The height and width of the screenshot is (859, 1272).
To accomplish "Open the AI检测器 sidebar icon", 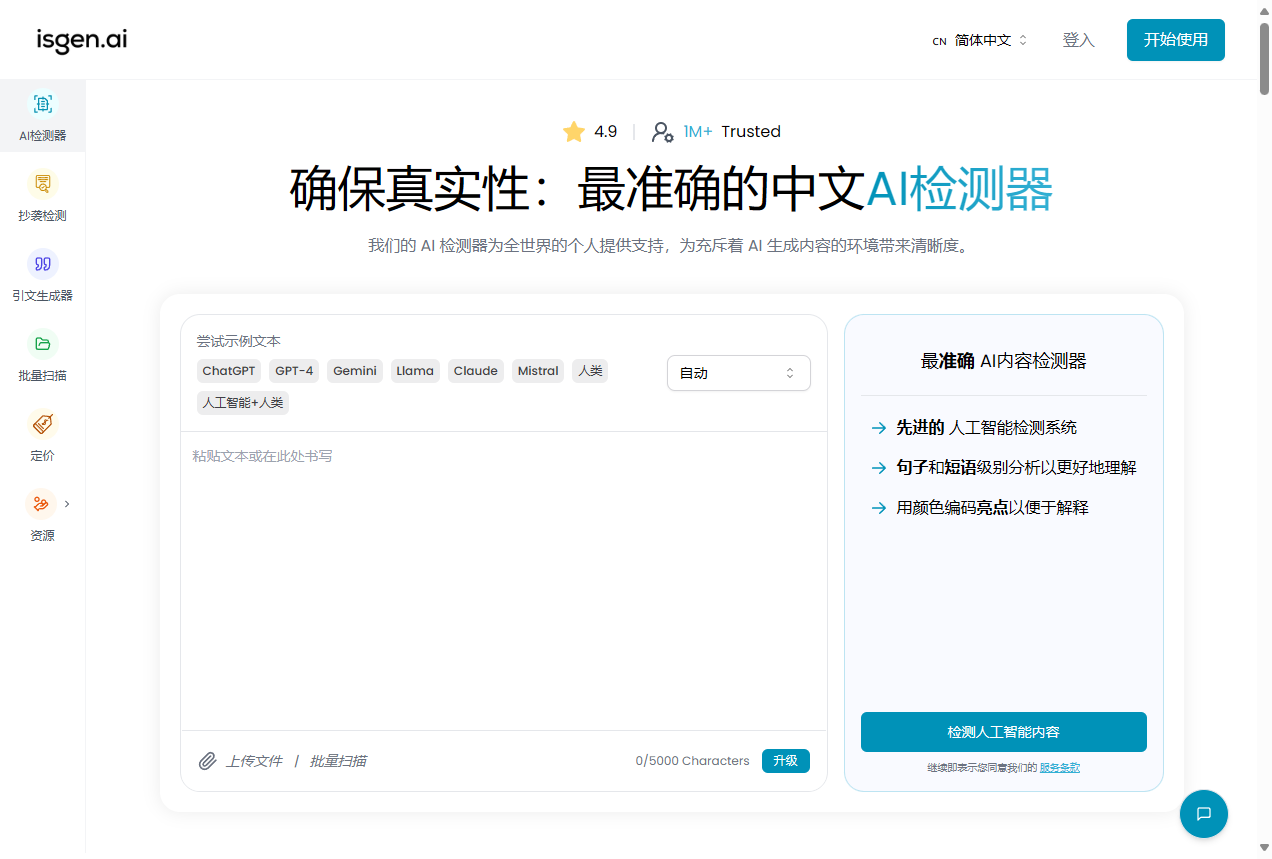I will (x=43, y=104).
